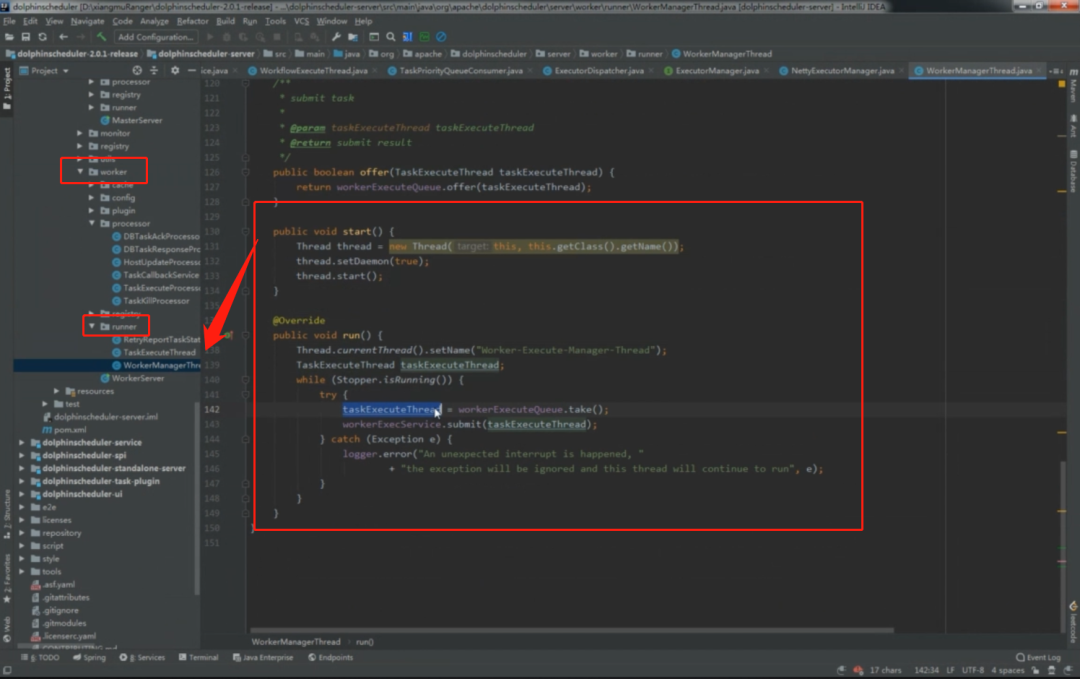Switch to WorkflowExecuteThread.java tab
This screenshot has width=1080, height=679.
[x=313, y=70]
